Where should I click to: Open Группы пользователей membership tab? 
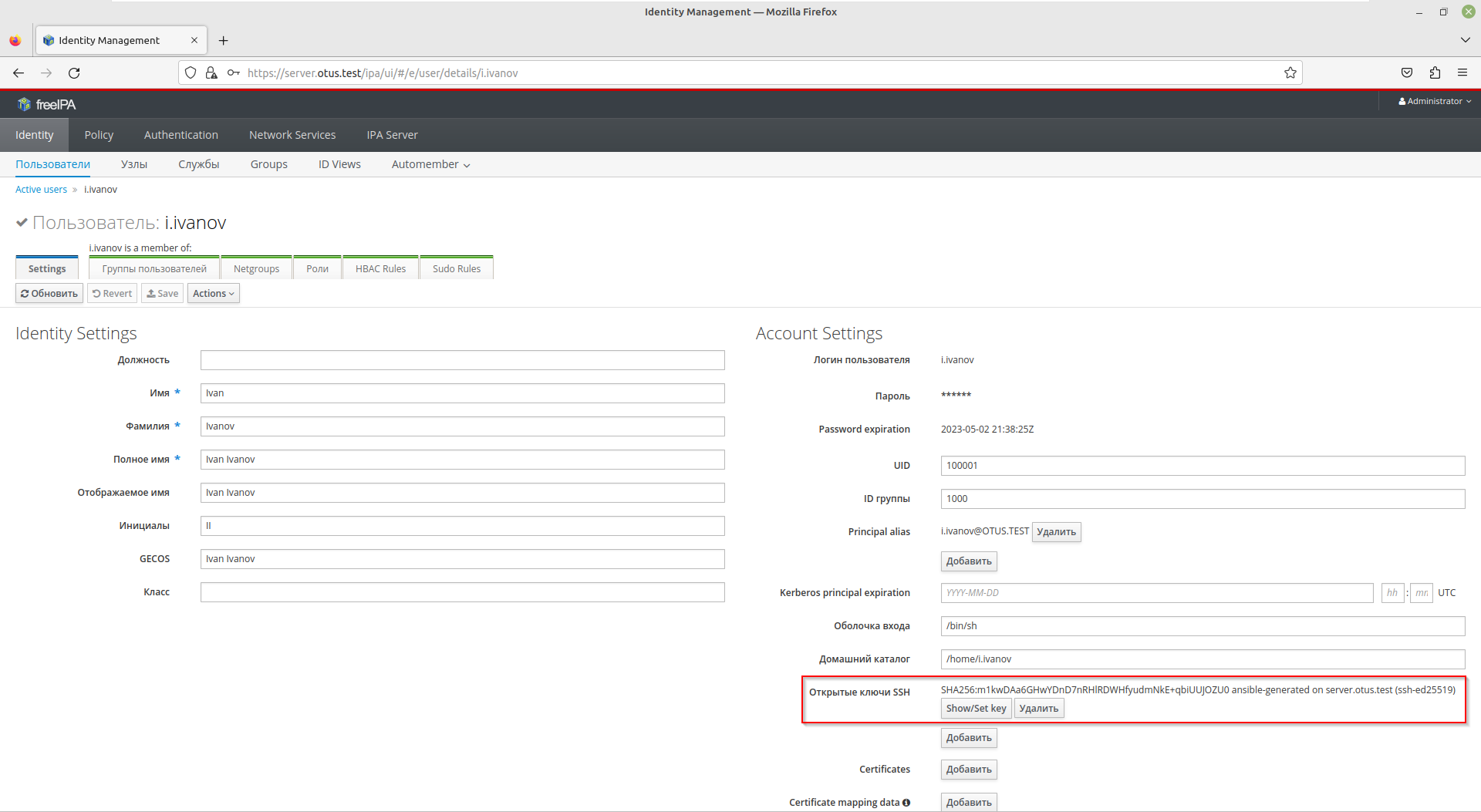tap(154, 268)
